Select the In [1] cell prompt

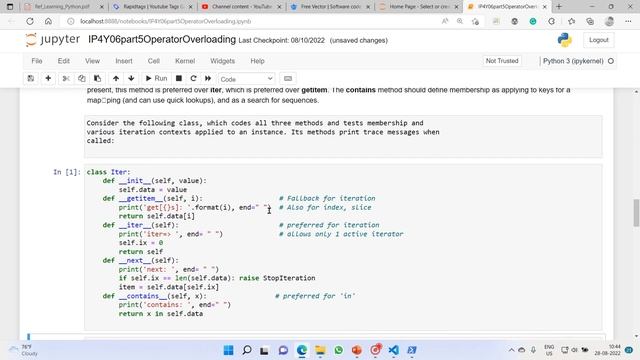(x=67, y=172)
